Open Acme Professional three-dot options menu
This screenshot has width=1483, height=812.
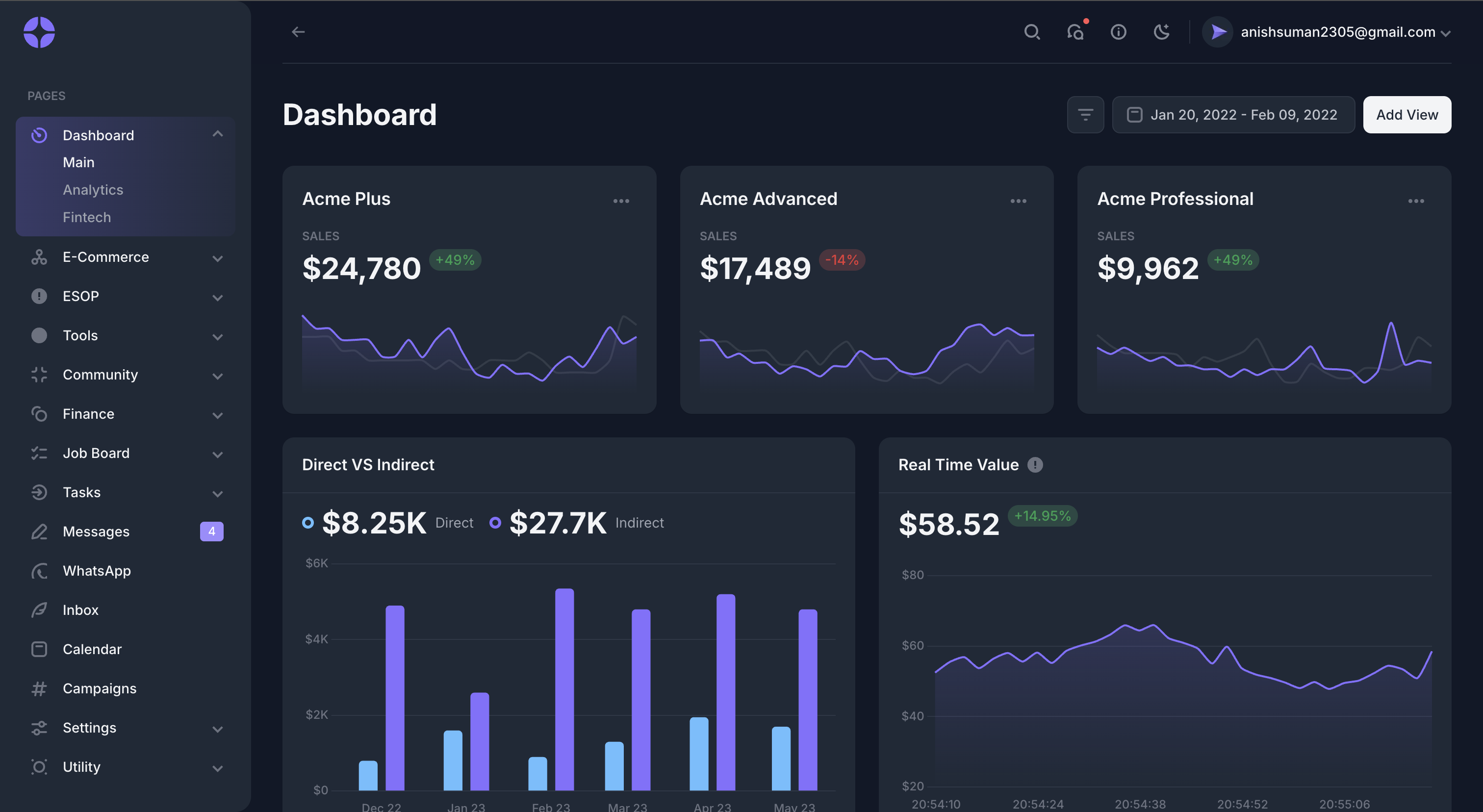pos(1416,201)
